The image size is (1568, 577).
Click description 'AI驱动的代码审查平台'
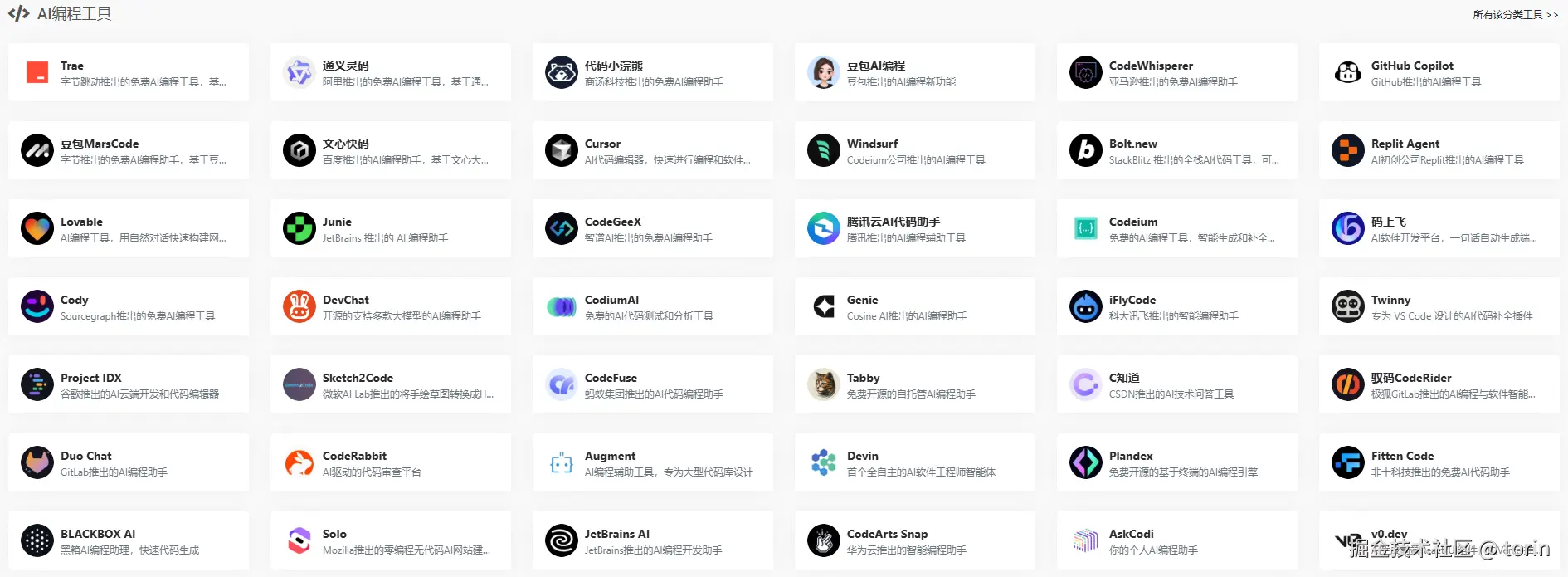pos(372,472)
